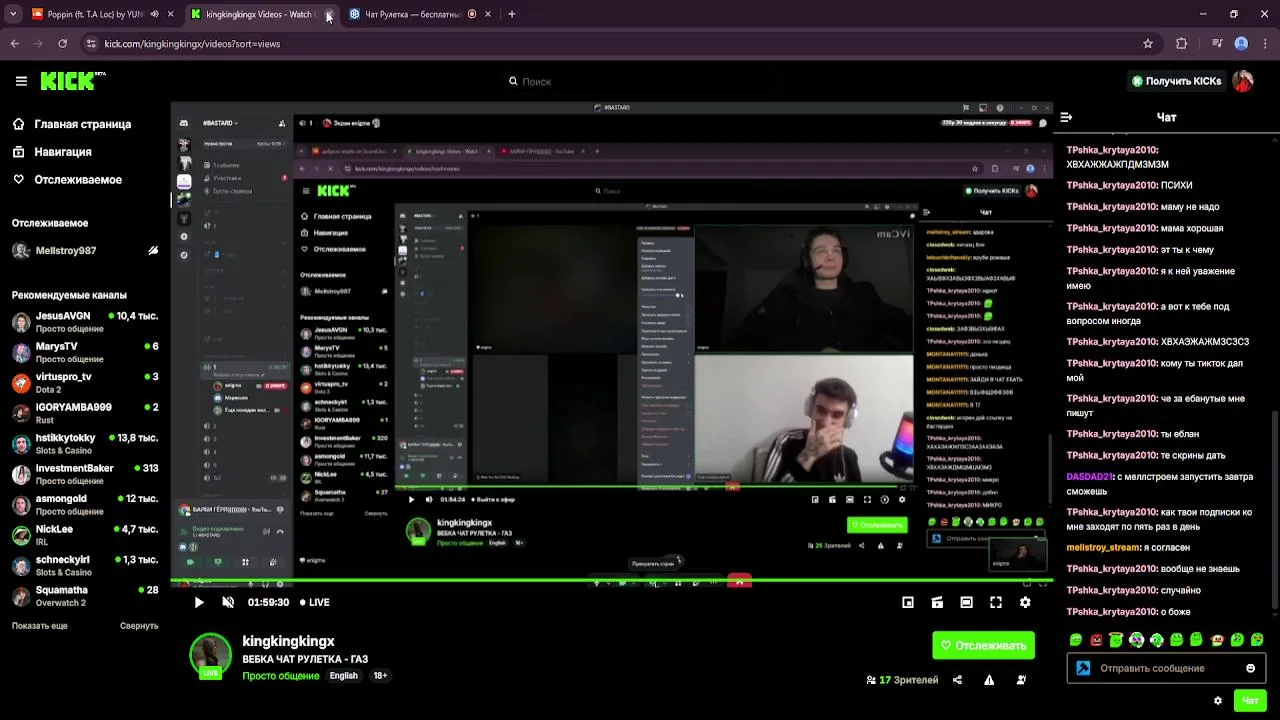Close the Чат Рулетка tab
This screenshot has width=1280, height=720.
point(488,14)
